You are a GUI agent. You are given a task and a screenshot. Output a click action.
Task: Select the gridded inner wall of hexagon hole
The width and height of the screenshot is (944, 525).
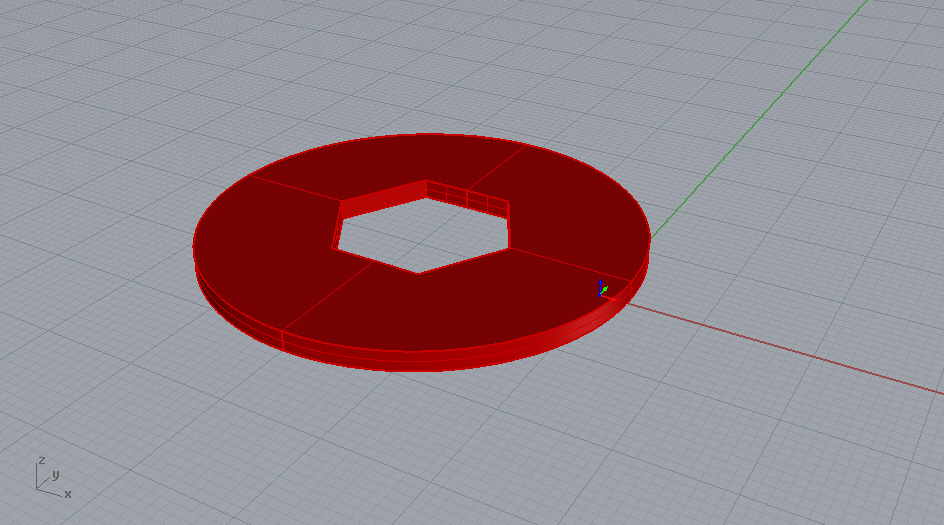coord(468,198)
